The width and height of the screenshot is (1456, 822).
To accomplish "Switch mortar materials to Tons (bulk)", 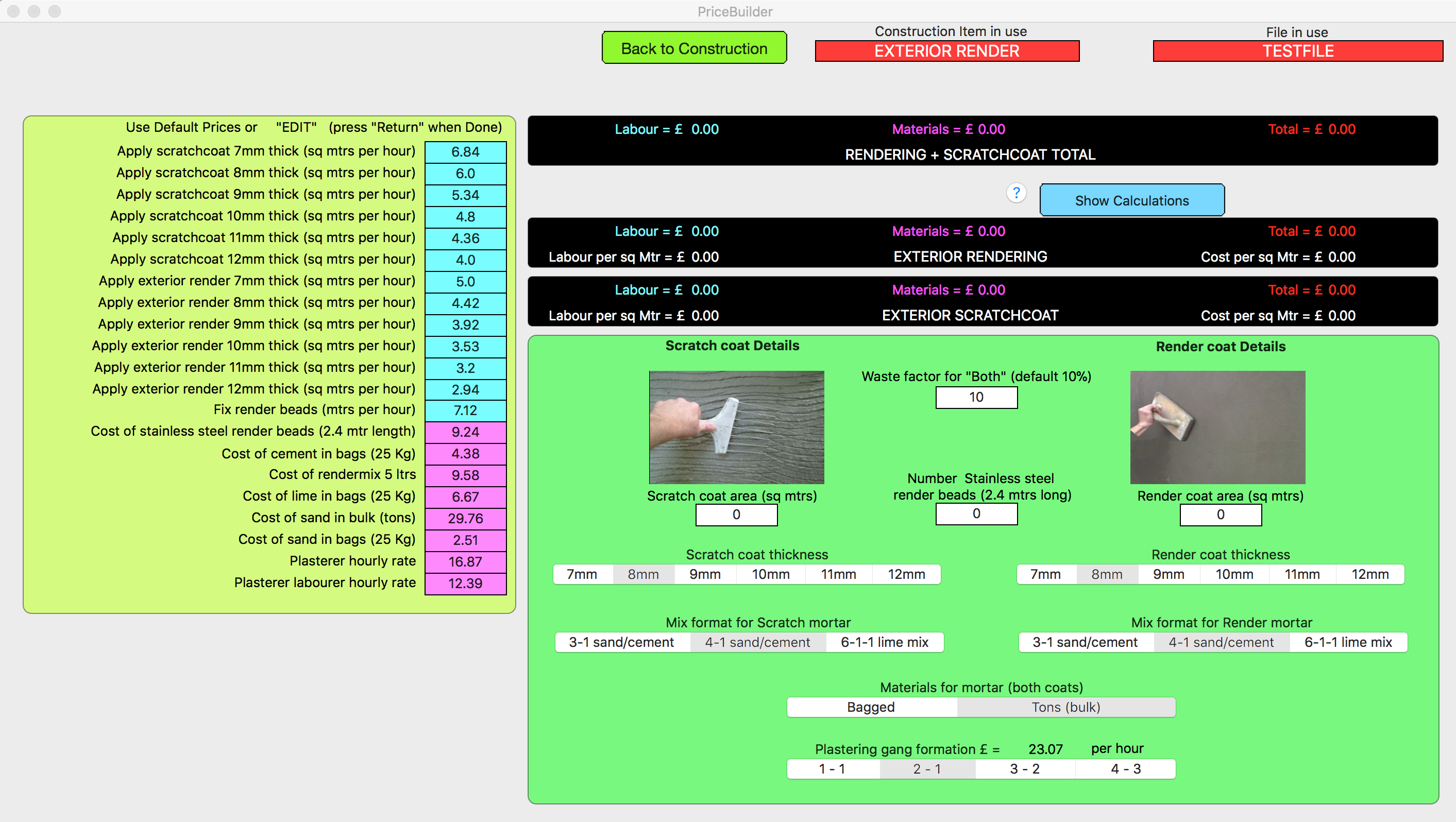I will click(1066, 707).
